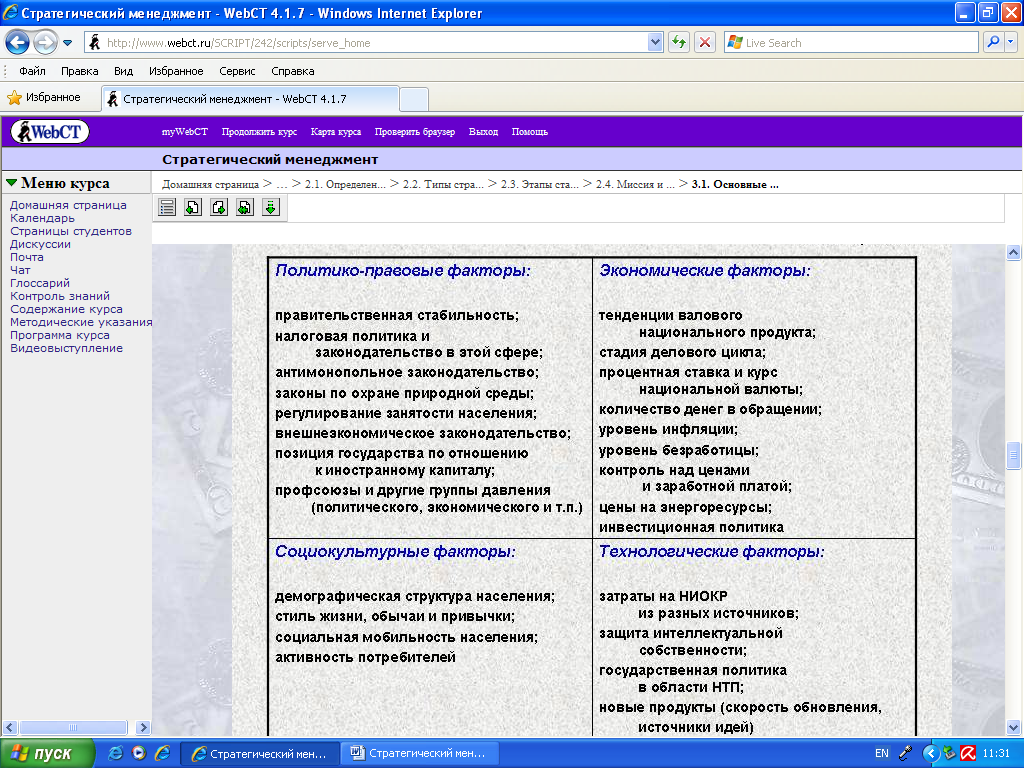Click Проверить браузер link
Image resolution: width=1024 pixels, height=768 pixels.
click(415, 132)
